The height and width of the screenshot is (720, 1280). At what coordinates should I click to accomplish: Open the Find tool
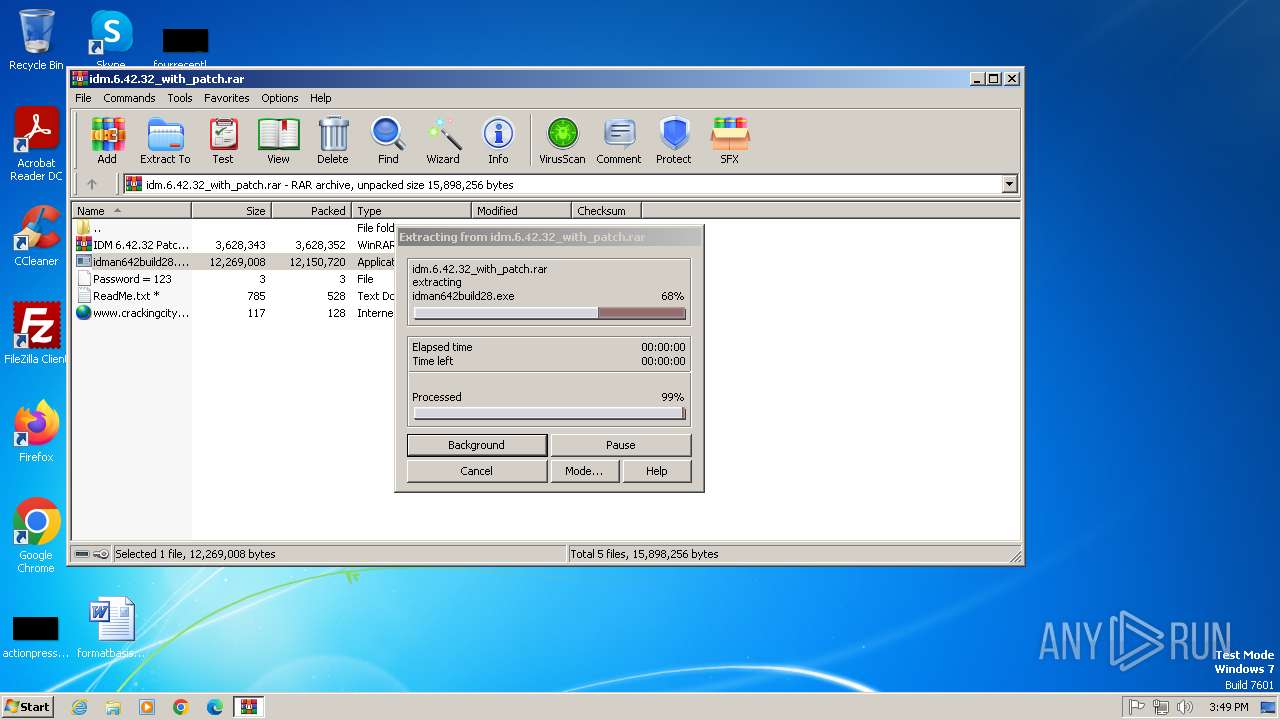(388, 140)
